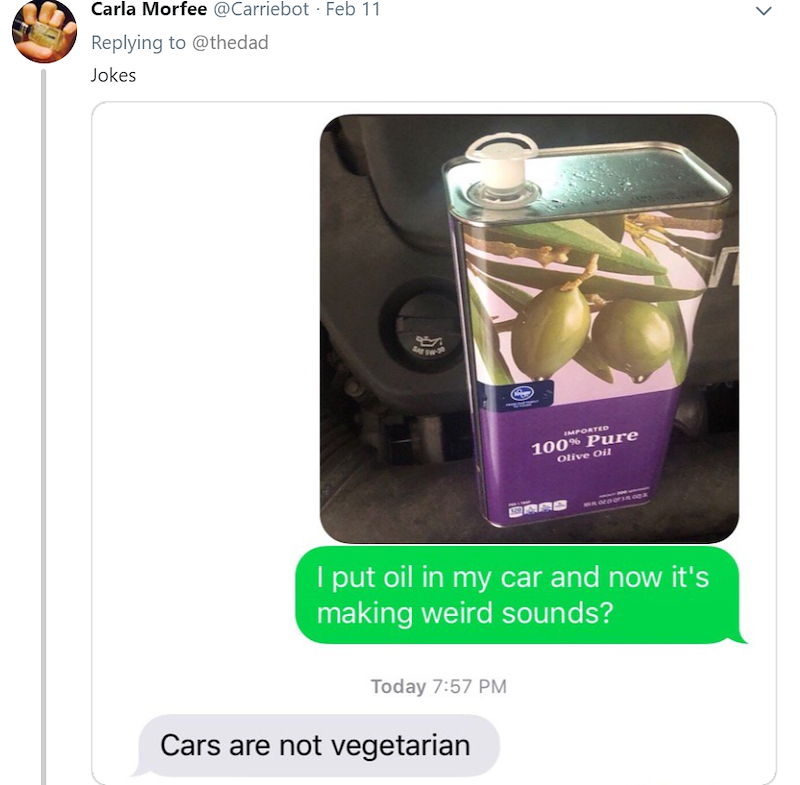
Task: Expand the tweet options chevron
Action: point(763,11)
